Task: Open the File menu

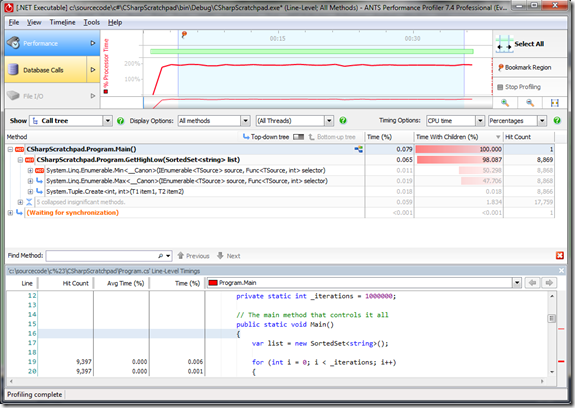Action: pyautogui.click(x=14, y=22)
